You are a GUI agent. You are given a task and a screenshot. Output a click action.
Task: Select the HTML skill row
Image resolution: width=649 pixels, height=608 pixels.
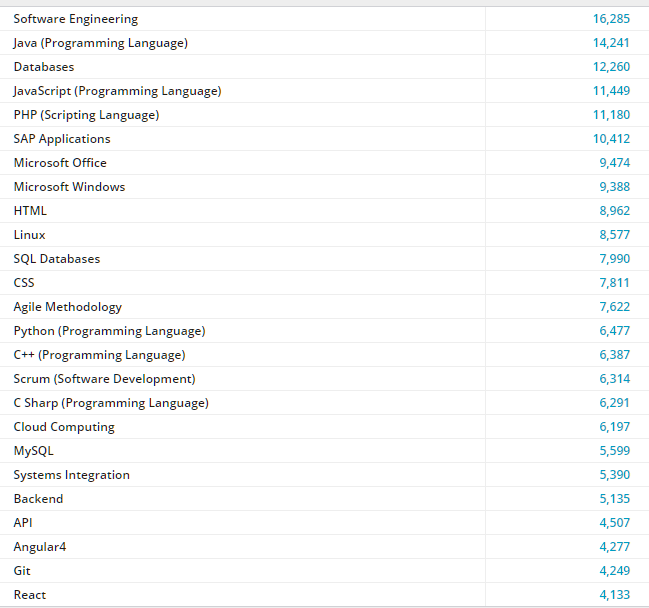(x=30, y=211)
